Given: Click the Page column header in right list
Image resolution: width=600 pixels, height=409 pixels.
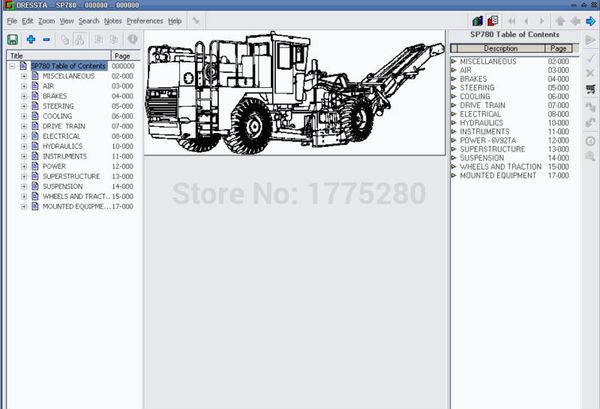Looking at the screenshot, I should 558,48.
